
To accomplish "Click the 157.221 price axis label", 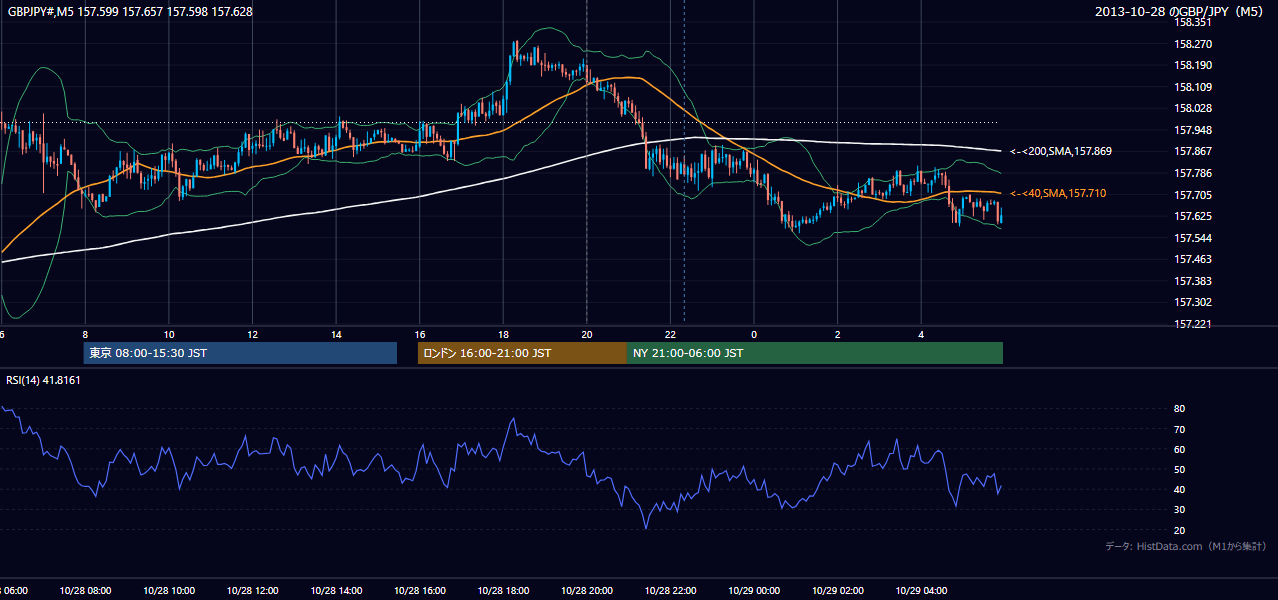I will pos(1193,324).
